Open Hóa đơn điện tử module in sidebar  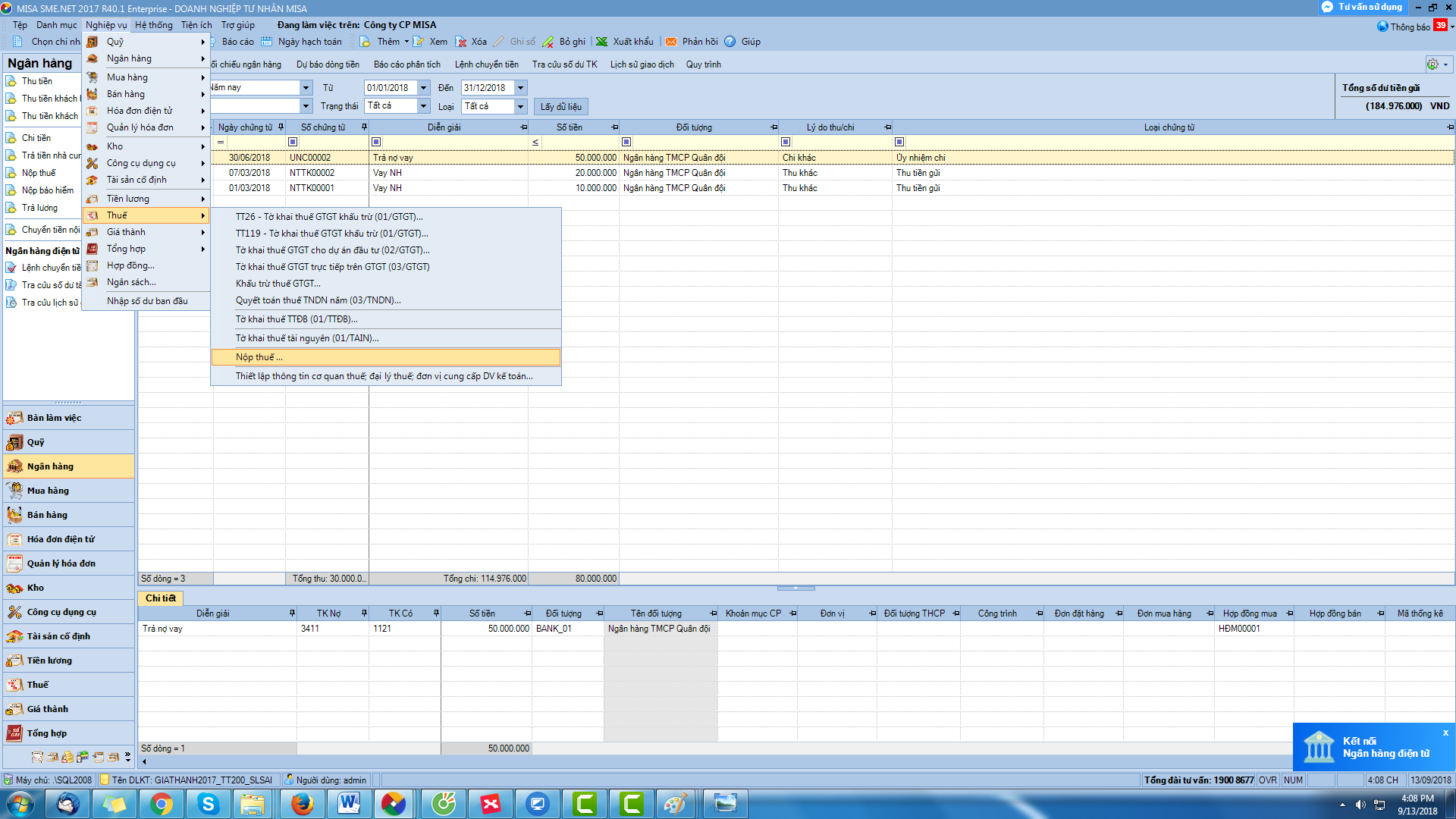(69, 539)
